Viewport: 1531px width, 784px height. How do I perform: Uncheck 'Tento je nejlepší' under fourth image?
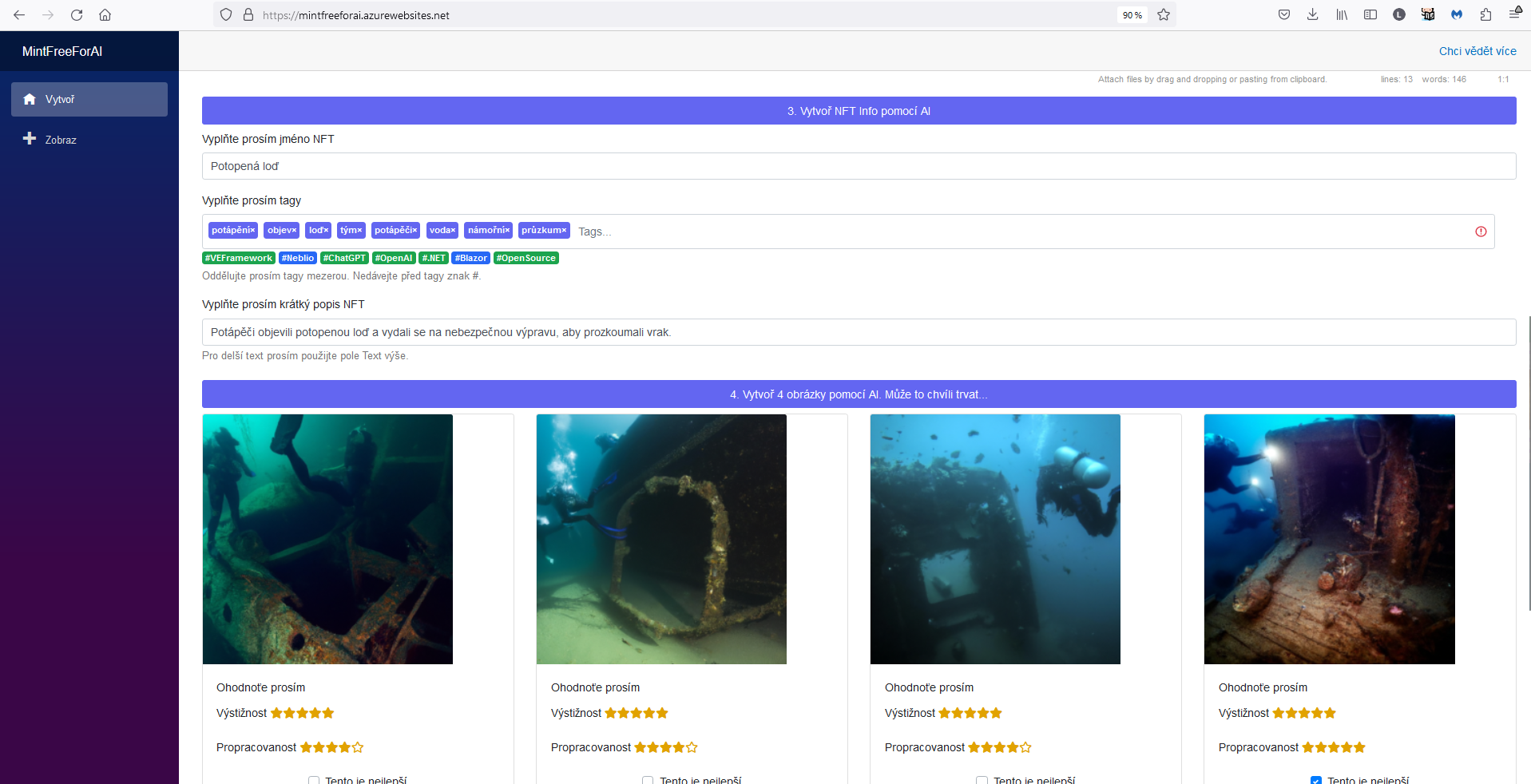click(1316, 781)
